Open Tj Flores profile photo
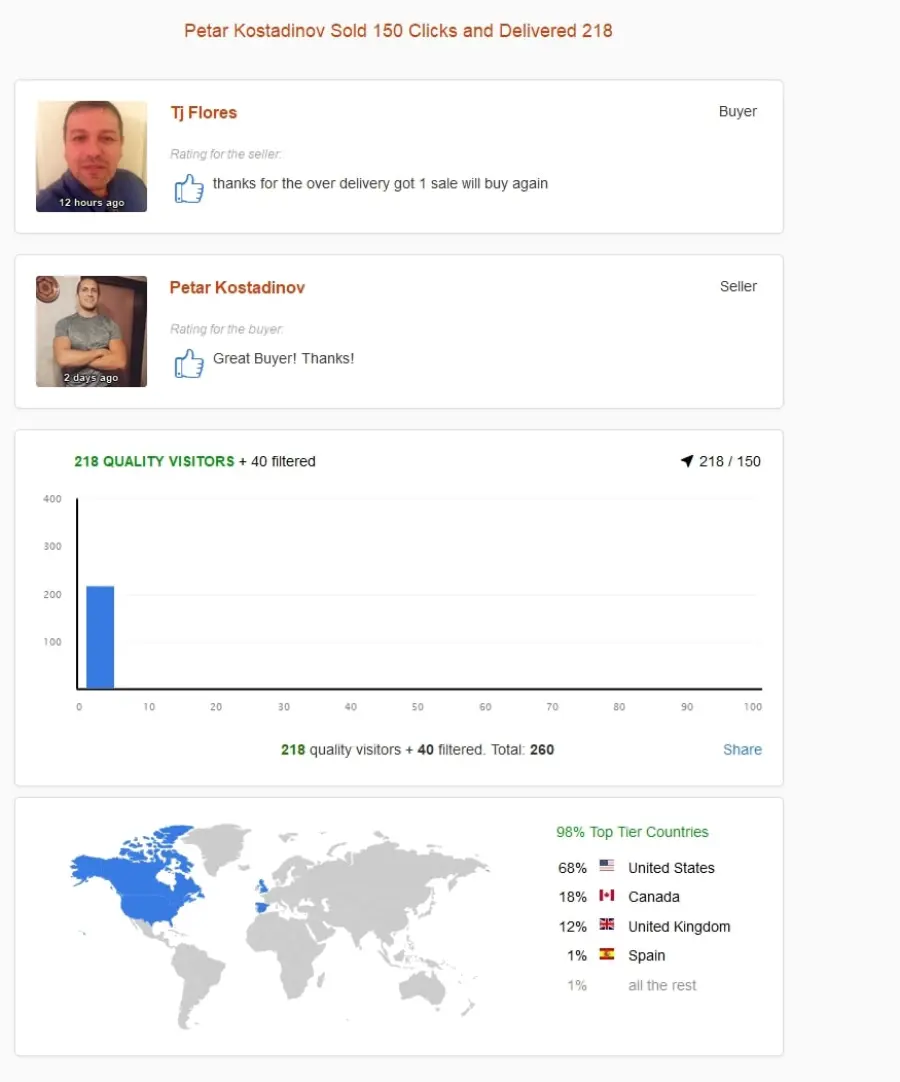 [x=91, y=157]
